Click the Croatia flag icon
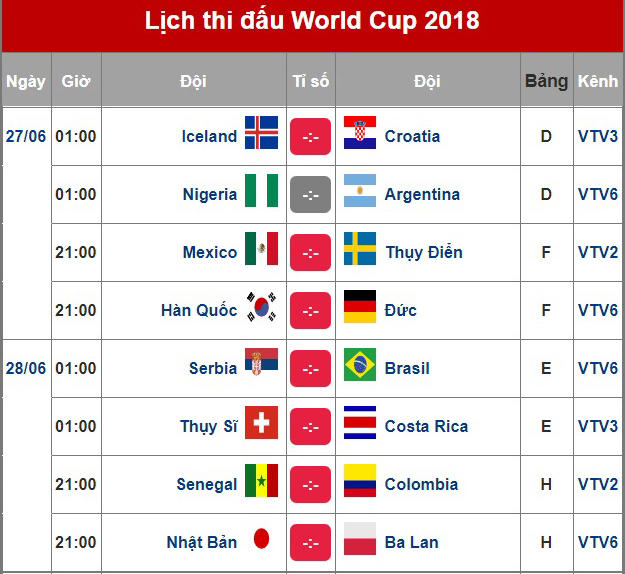 [x=360, y=135]
